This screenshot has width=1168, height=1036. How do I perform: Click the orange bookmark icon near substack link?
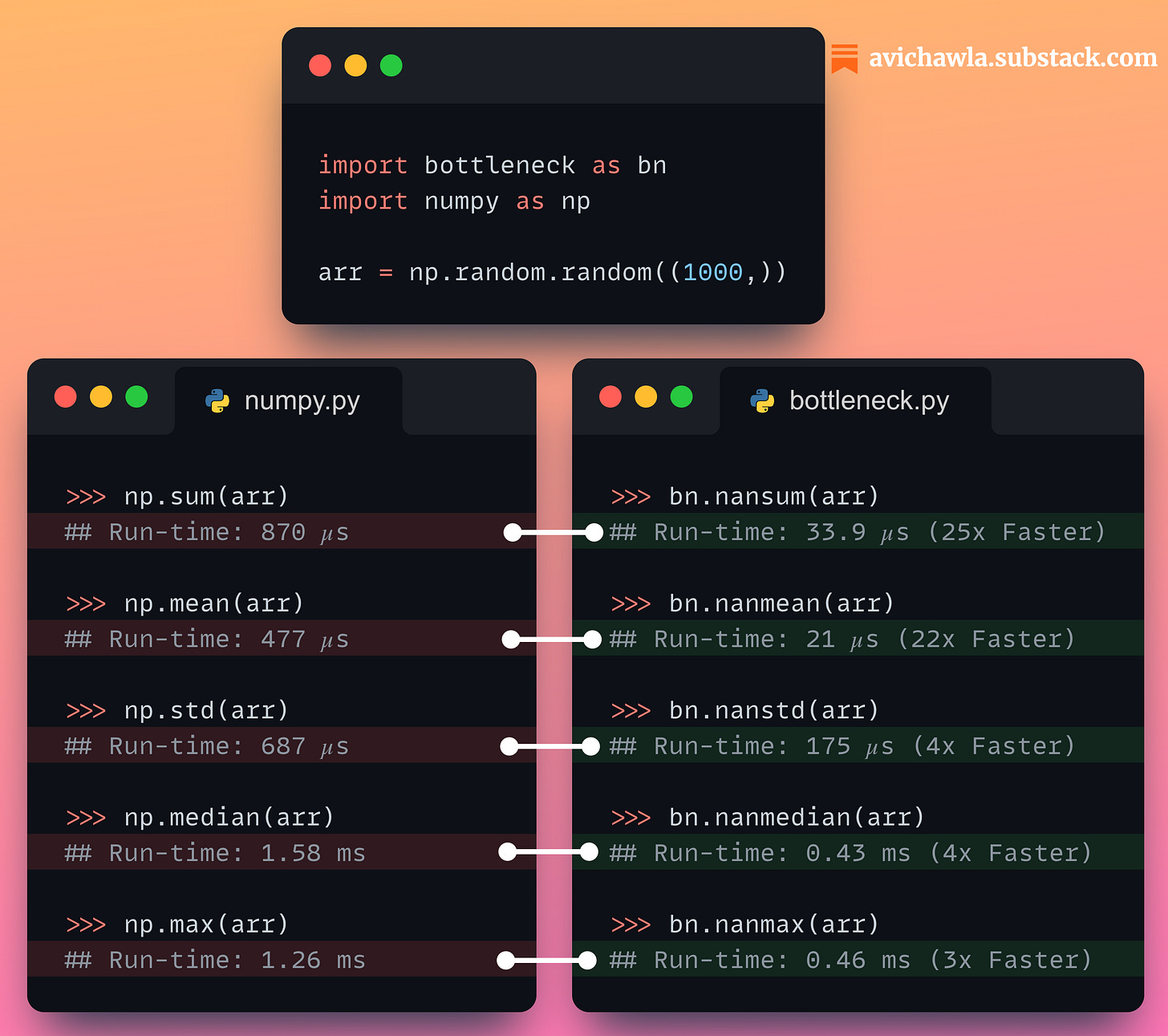(845, 58)
